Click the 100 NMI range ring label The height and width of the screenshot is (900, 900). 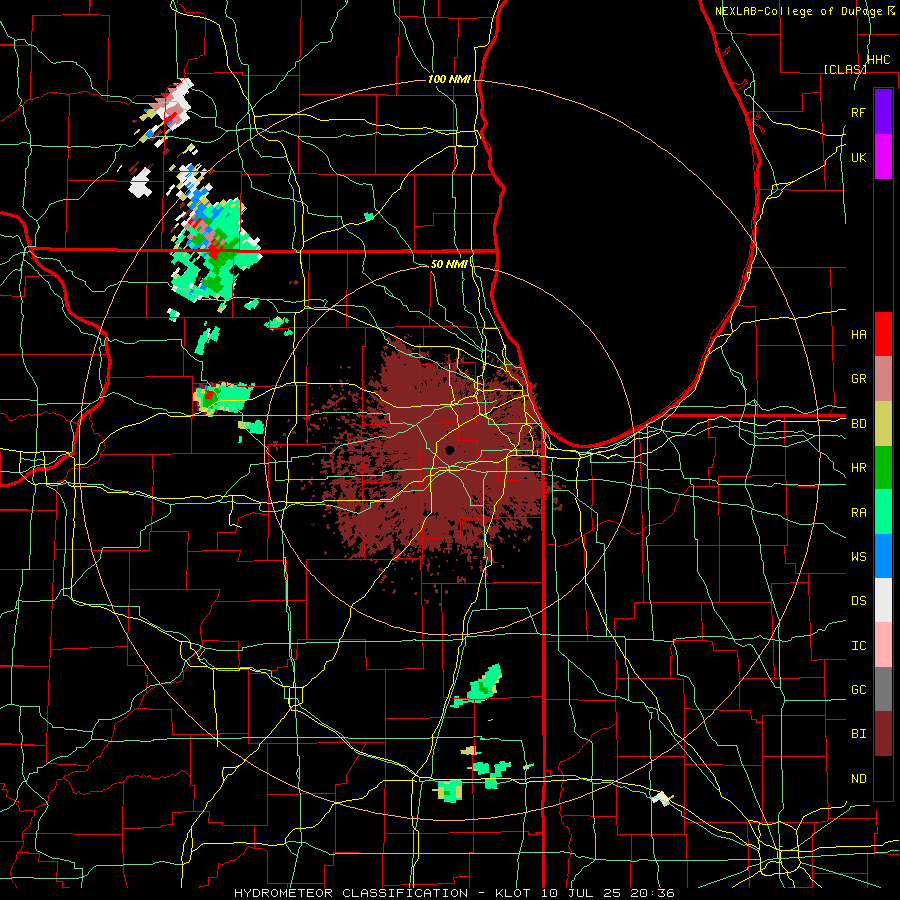point(449,79)
